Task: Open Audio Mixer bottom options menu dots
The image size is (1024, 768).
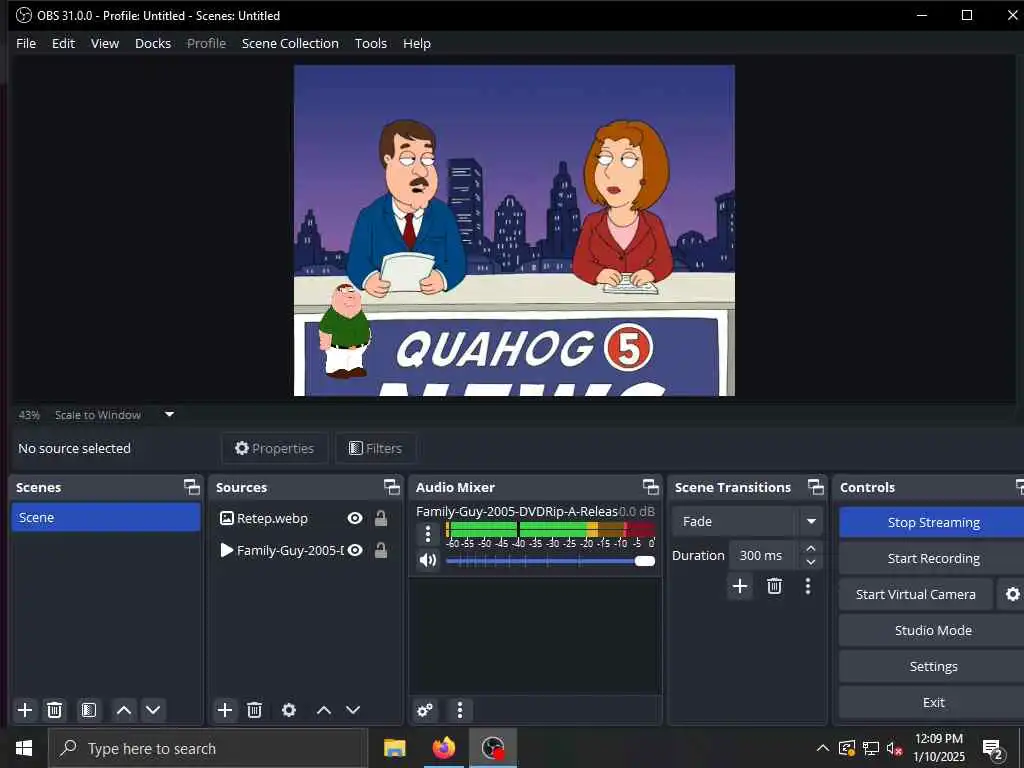Action: click(x=460, y=710)
